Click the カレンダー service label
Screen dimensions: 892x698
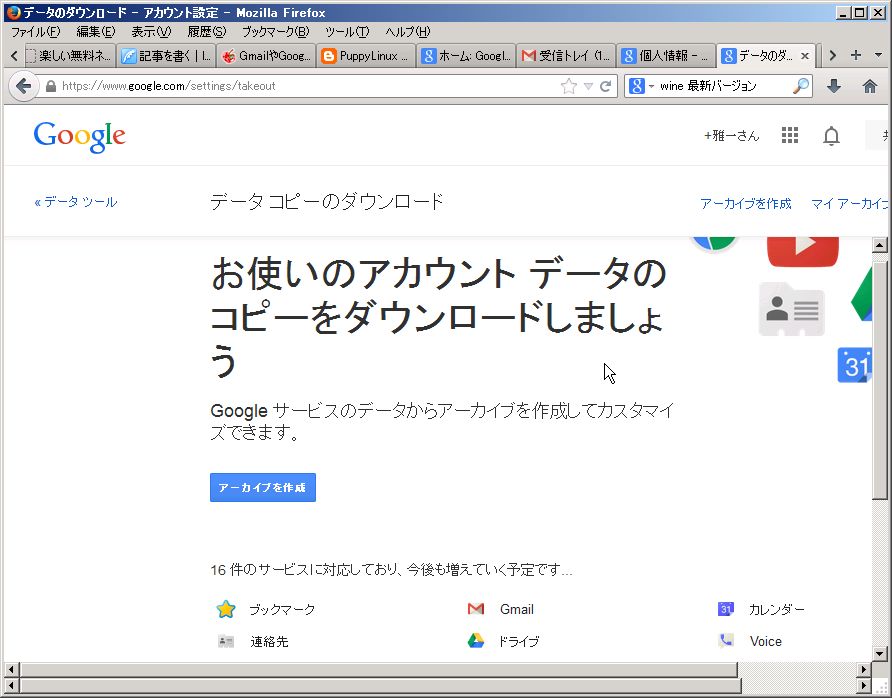(777, 609)
